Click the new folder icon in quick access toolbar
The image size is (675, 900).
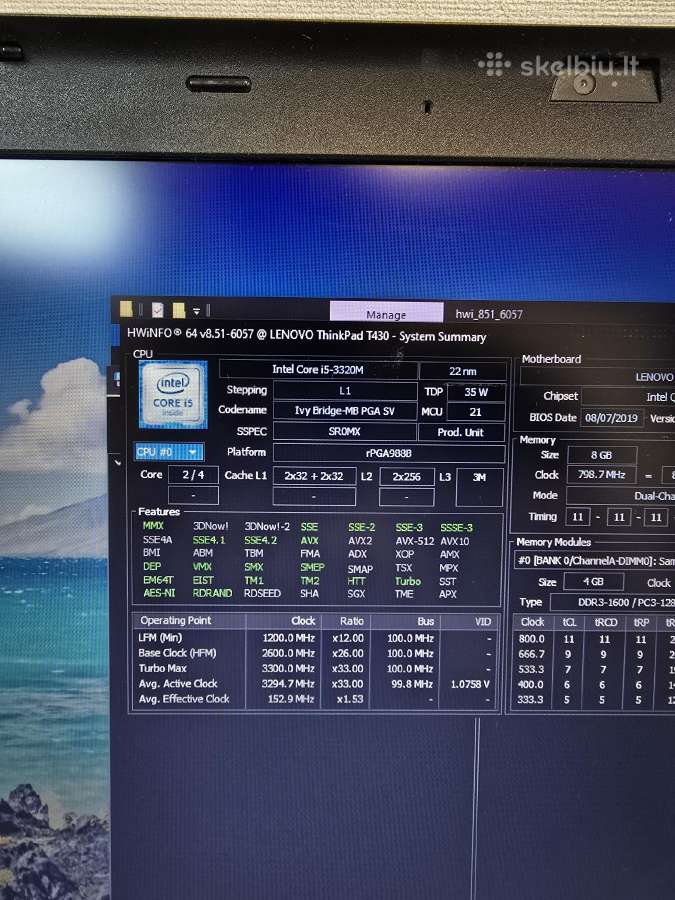tap(179, 311)
